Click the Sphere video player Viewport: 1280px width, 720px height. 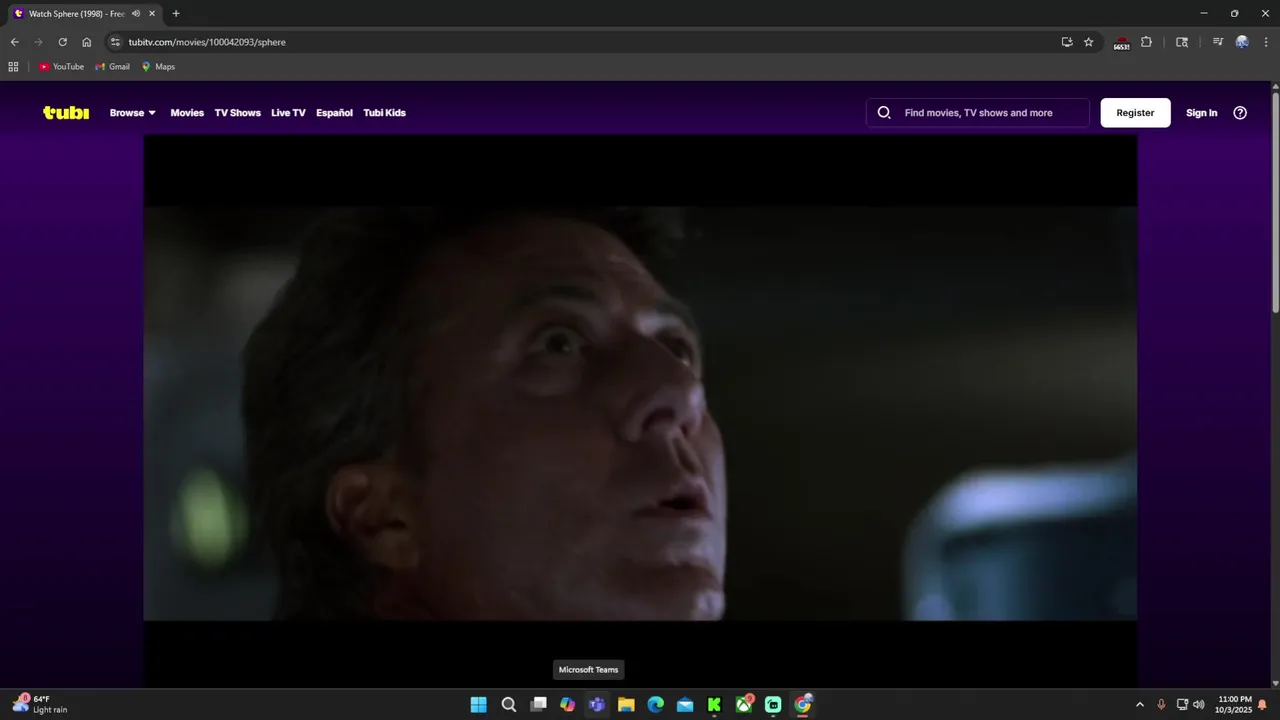click(x=640, y=412)
